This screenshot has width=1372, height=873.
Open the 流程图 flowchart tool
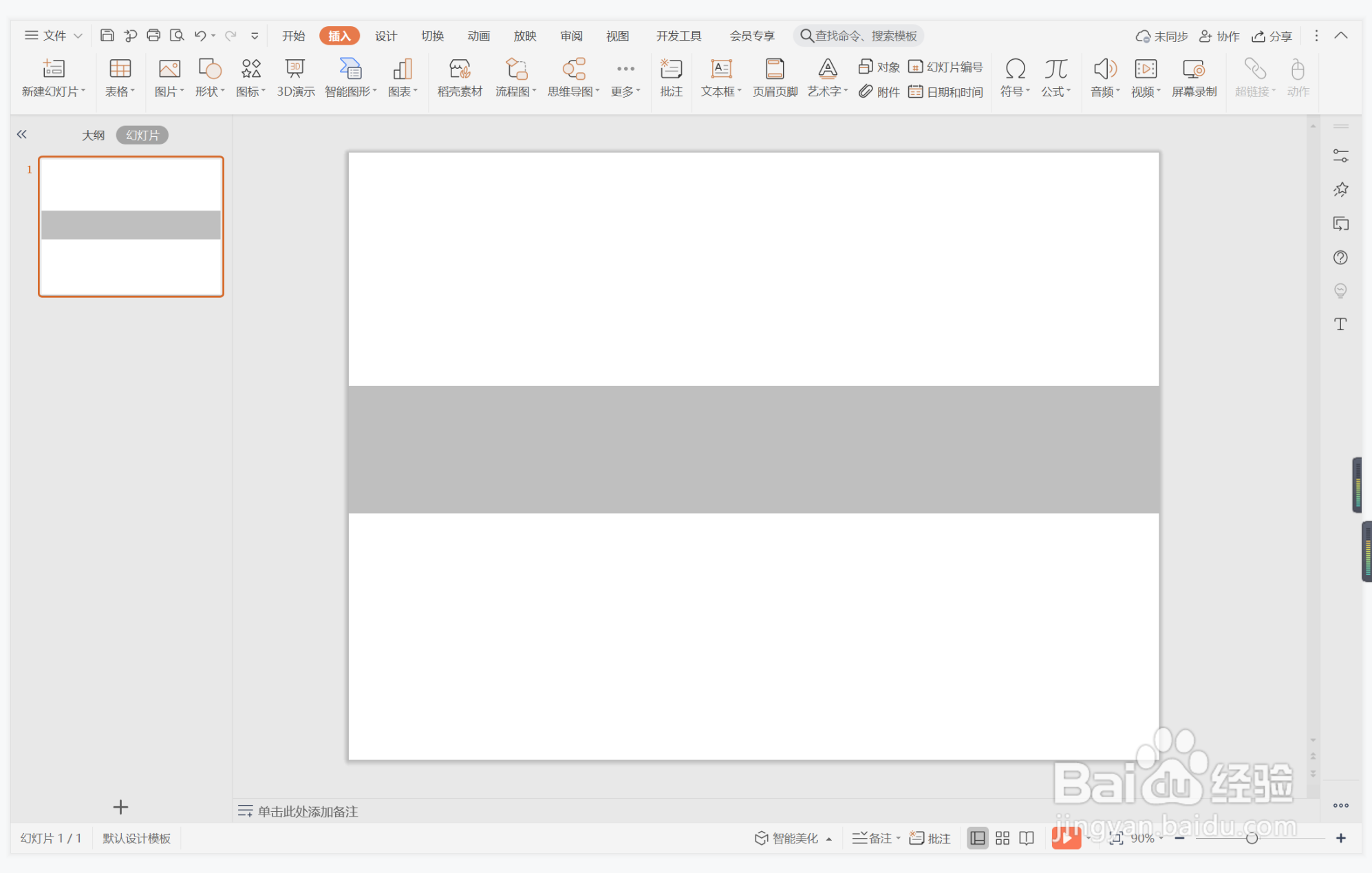[x=515, y=77]
